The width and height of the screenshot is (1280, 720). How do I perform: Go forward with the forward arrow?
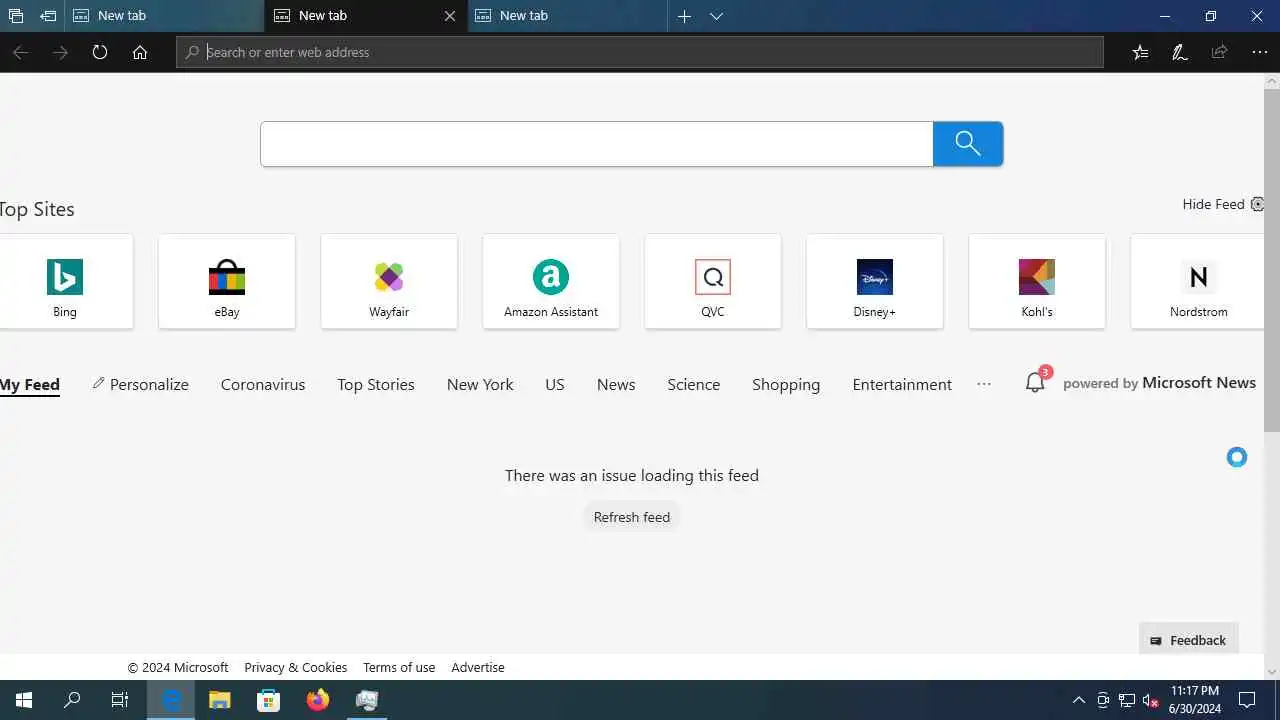point(60,52)
